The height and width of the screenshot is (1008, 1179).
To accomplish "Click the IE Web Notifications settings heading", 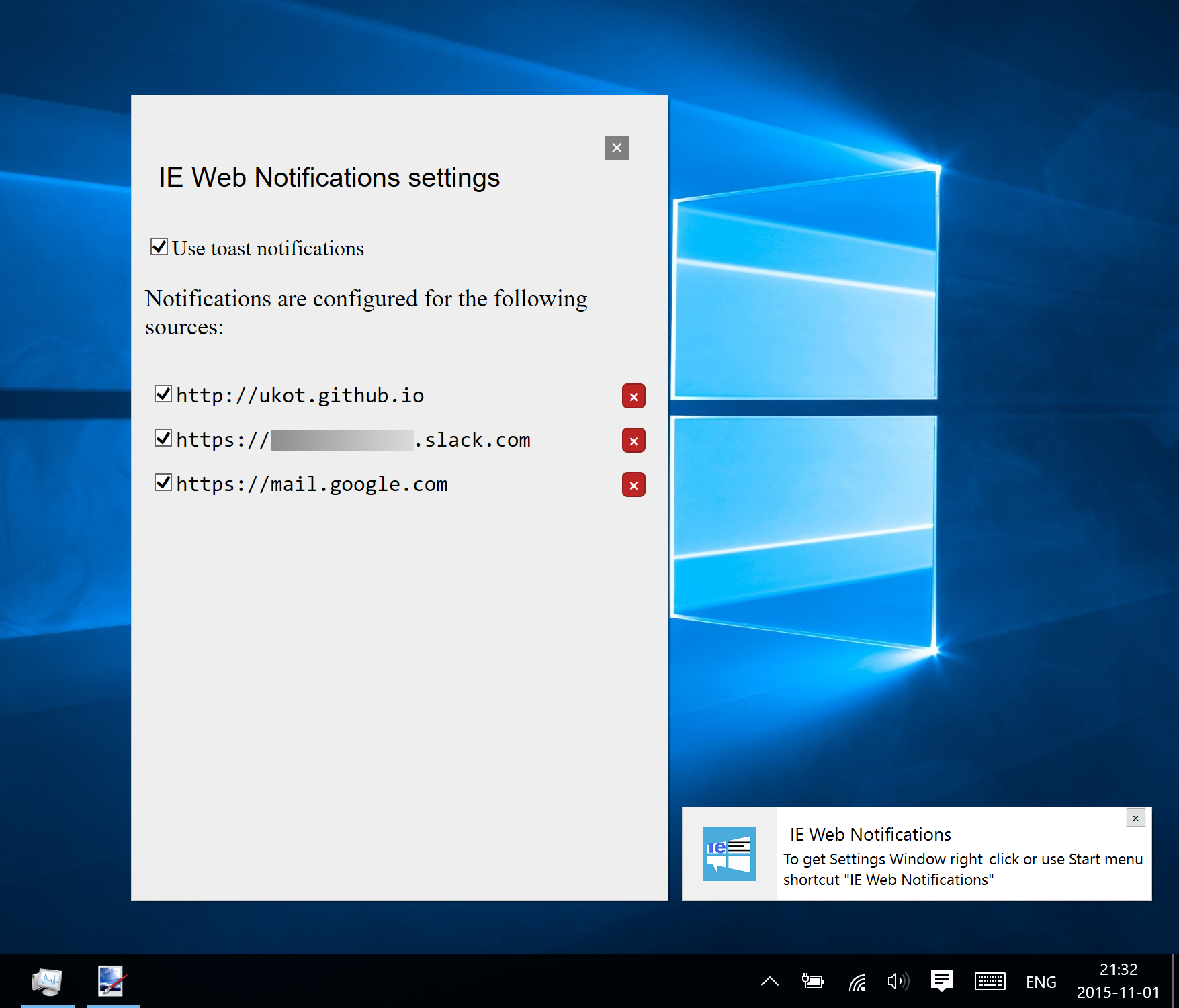I will [329, 178].
